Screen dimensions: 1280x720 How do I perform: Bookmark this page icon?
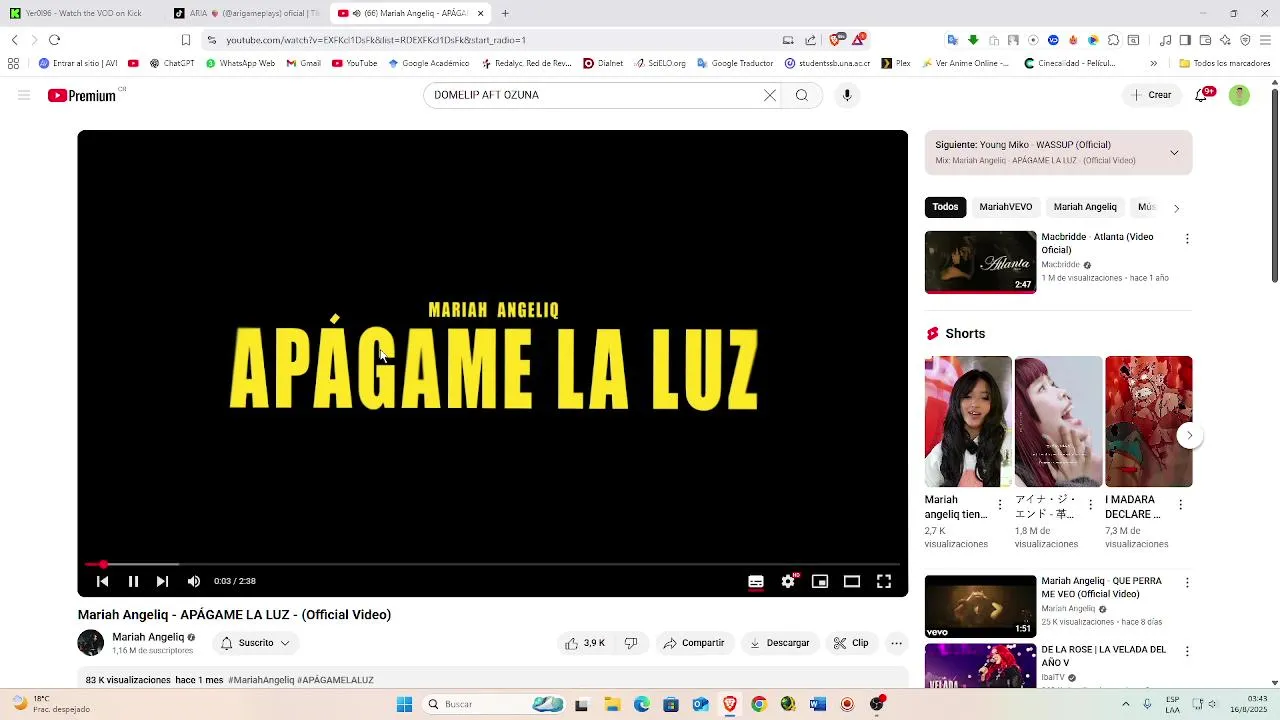[x=185, y=40]
